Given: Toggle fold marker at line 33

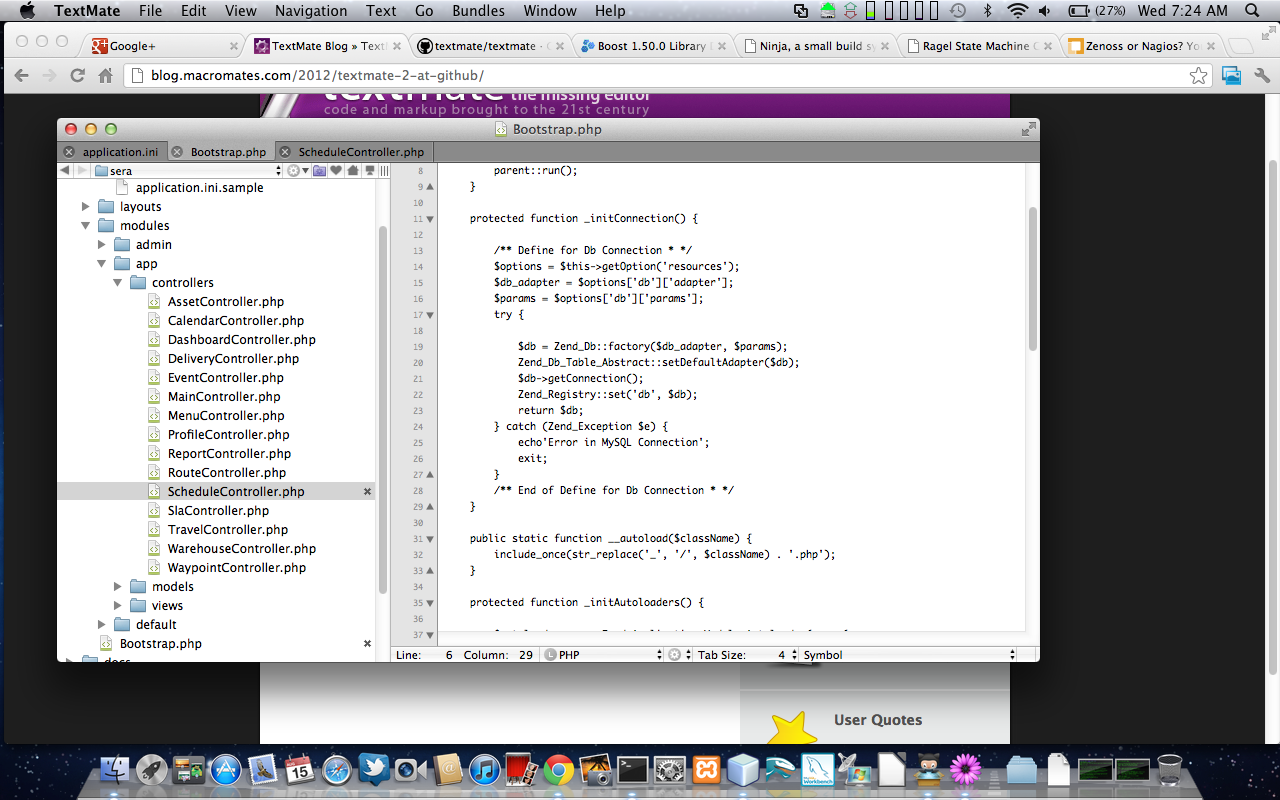Looking at the screenshot, I should point(430,571).
